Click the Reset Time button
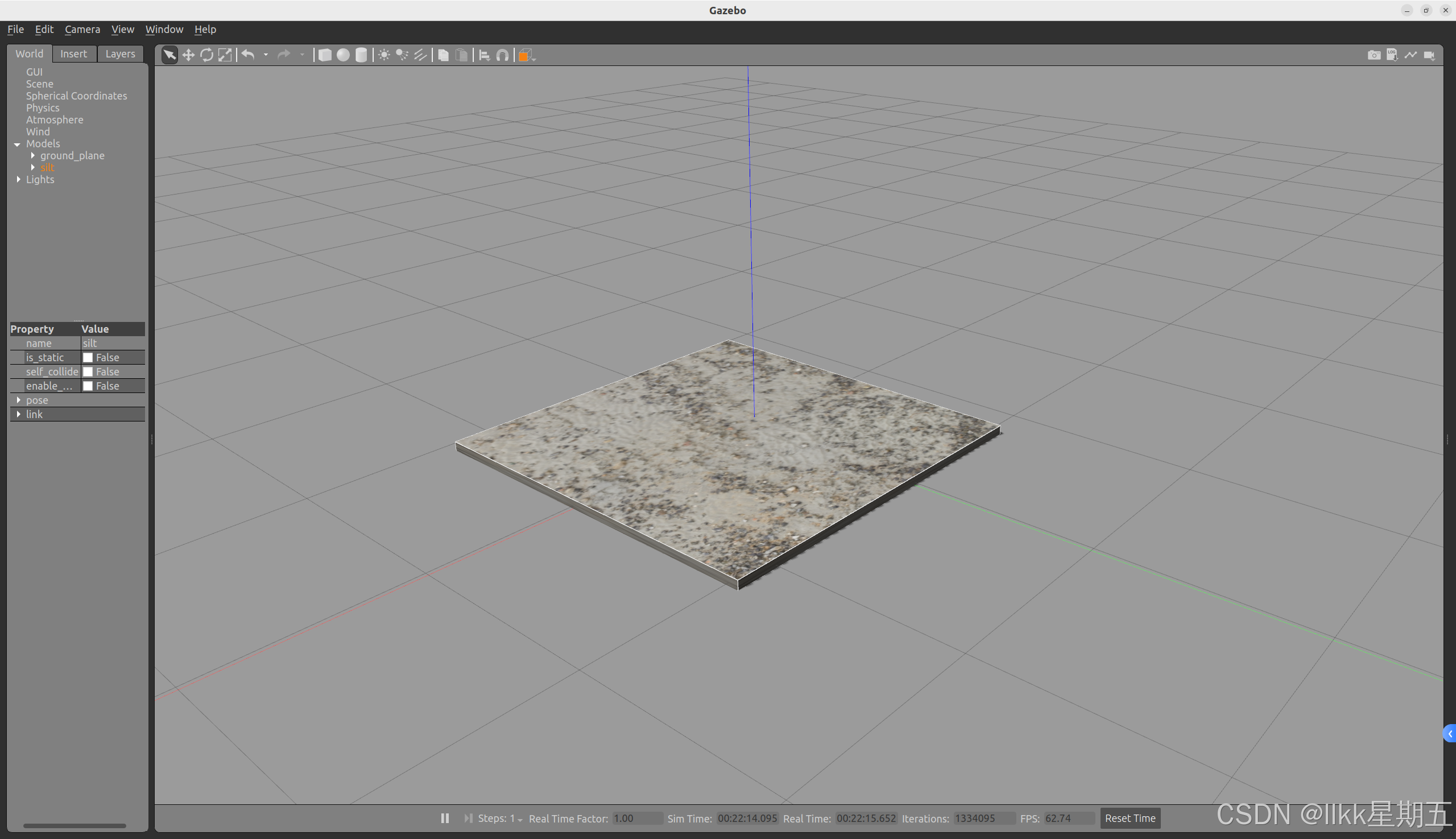1456x839 pixels. pyautogui.click(x=1130, y=819)
